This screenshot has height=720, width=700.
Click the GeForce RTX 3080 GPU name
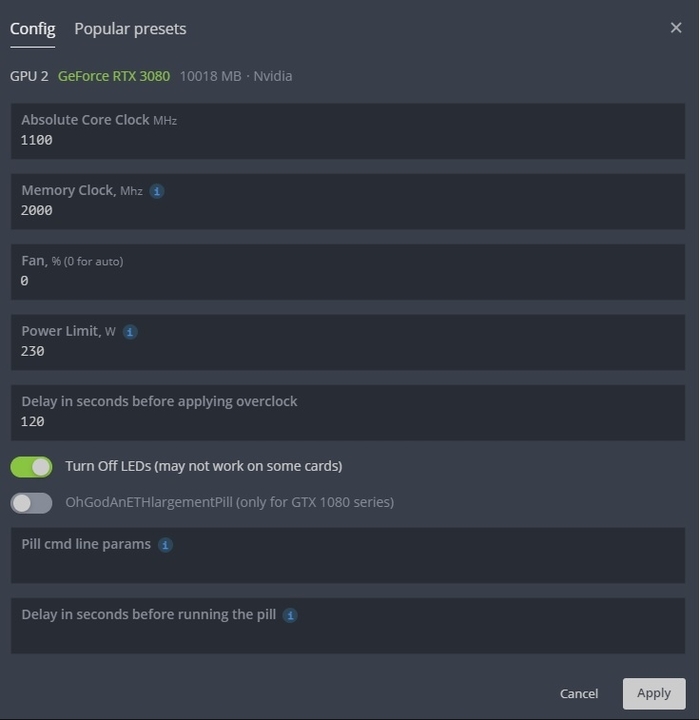point(114,76)
